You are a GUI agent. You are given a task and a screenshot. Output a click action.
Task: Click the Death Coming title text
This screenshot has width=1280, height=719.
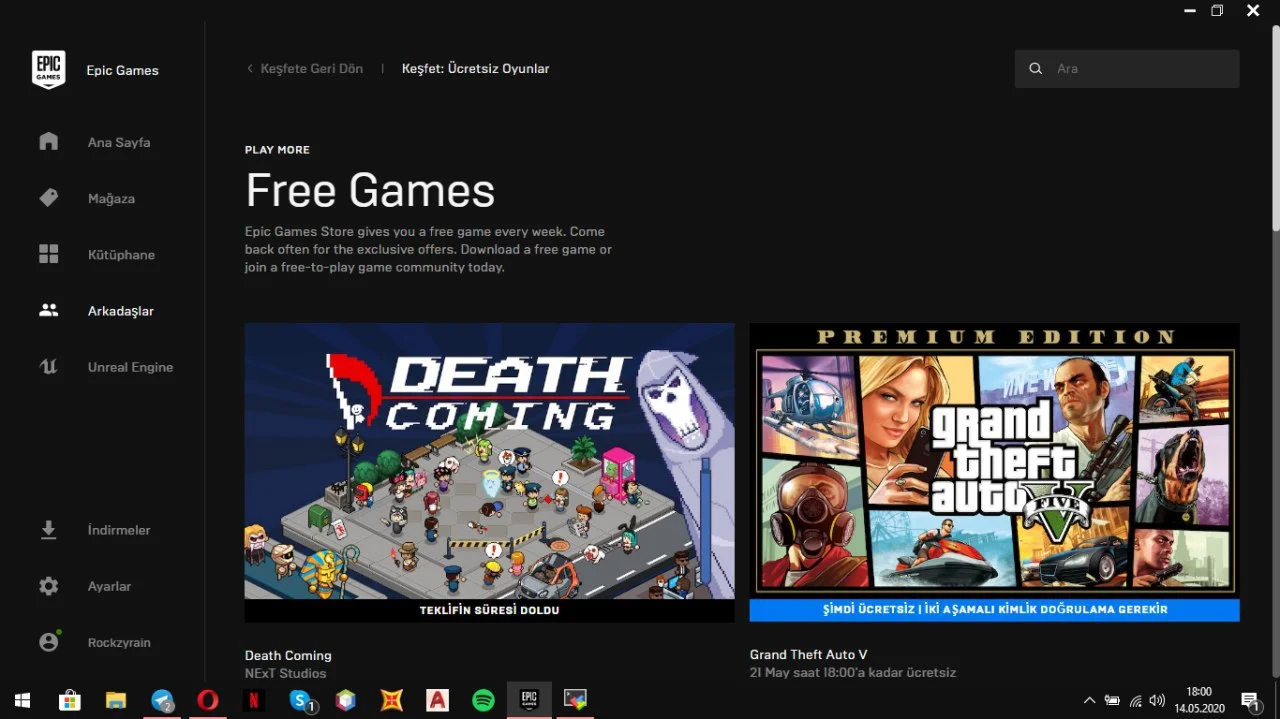click(288, 655)
